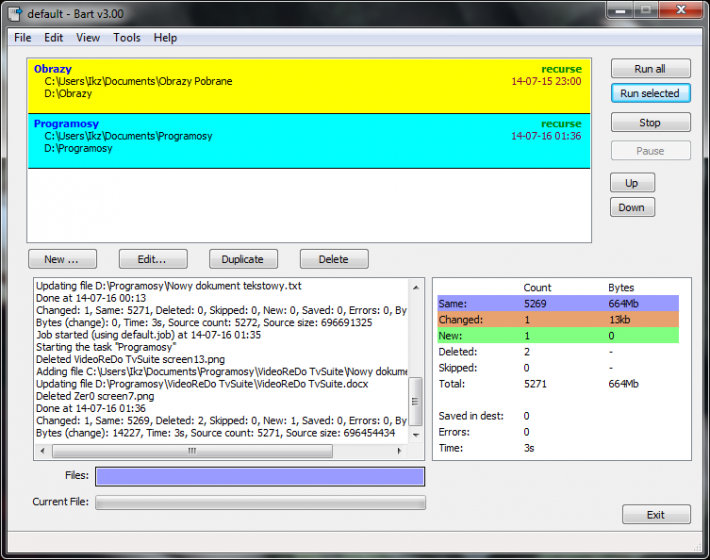This screenshot has height=560, width=710.
Task: Click the orange Changed: statistics row
Action: 558,320
